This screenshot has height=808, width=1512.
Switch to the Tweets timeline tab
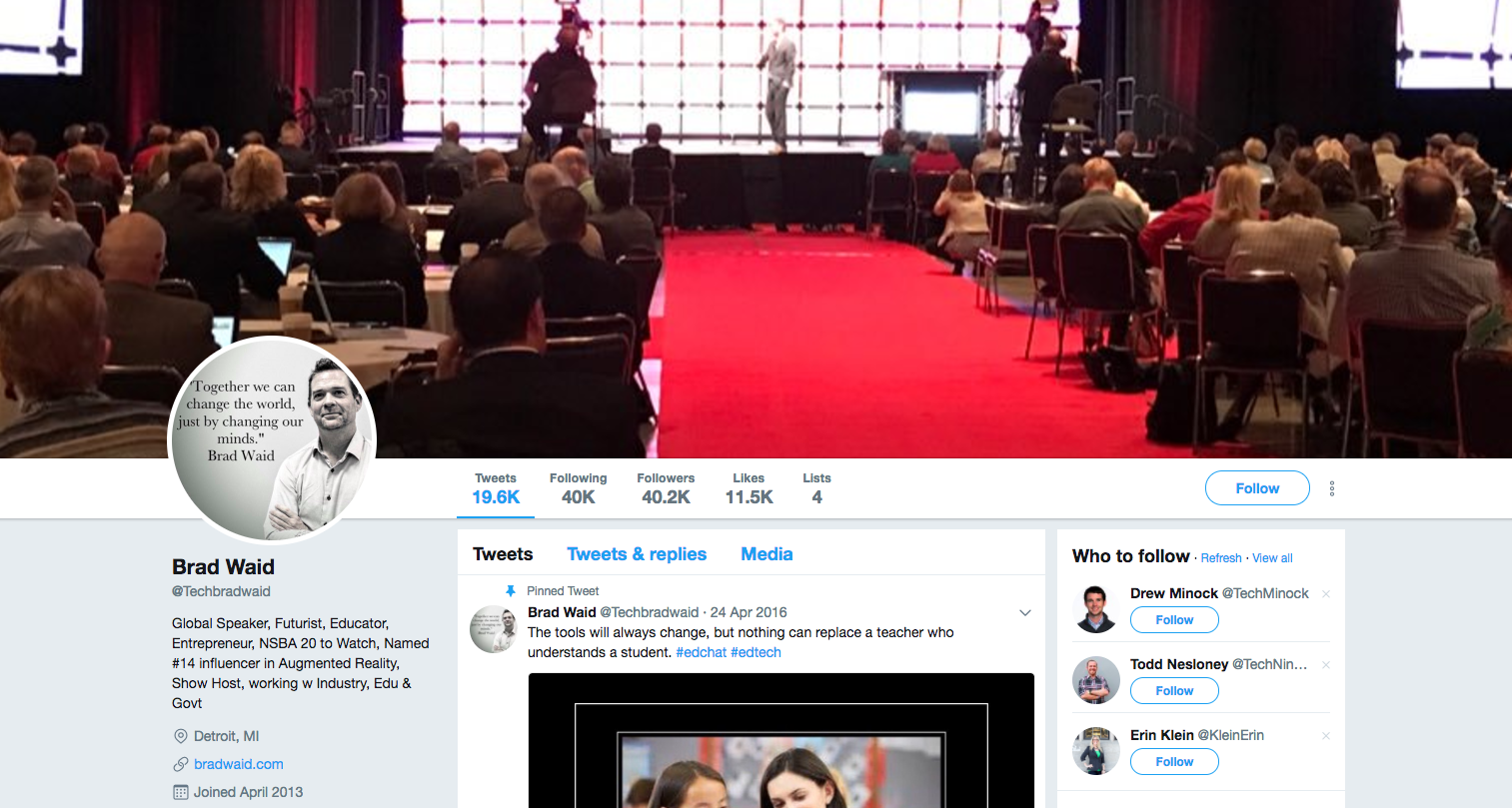click(503, 554)
